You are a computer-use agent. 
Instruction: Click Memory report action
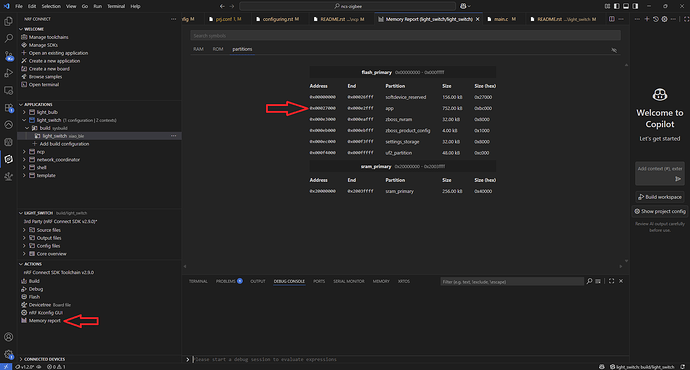click(x=44, y=321)
